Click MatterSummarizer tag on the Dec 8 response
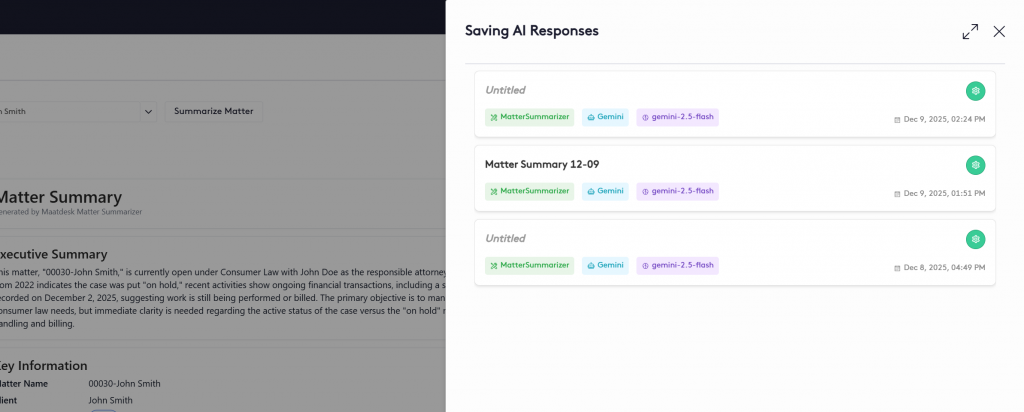Image resolution: width=1024 pixels, height=412 pixels. (529, 265)
